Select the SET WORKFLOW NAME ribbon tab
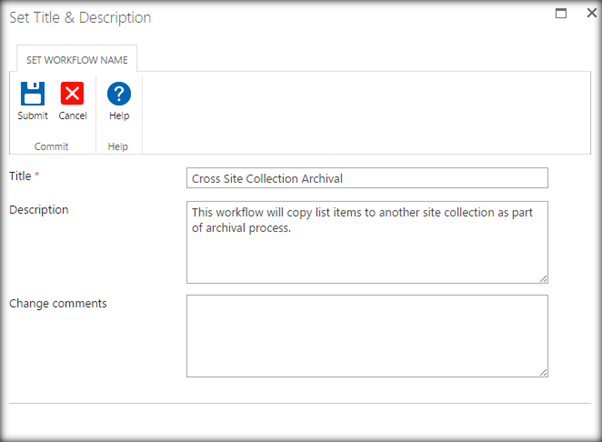Image resolution: width=602 pixels, height=442 pixels. [x=77, y=59]
